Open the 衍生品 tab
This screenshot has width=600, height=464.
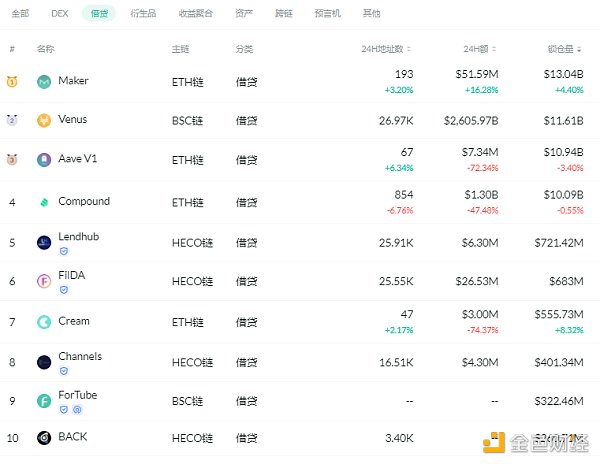pyautogui.click(x=143, y=13)
